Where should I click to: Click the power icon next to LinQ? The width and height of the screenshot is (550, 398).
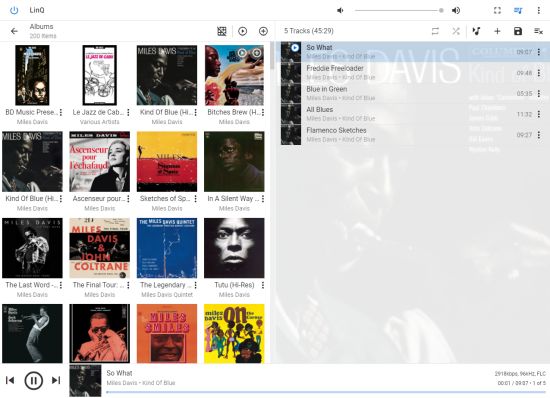coord(14,10)
